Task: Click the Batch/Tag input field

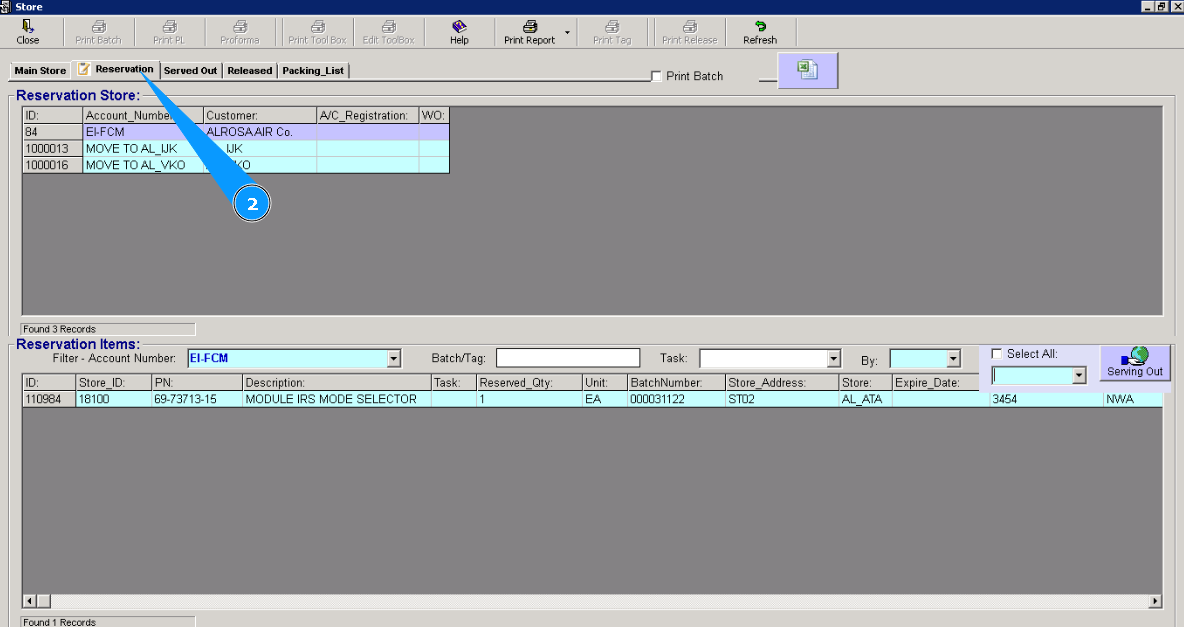Action: (x=568, y=358)
